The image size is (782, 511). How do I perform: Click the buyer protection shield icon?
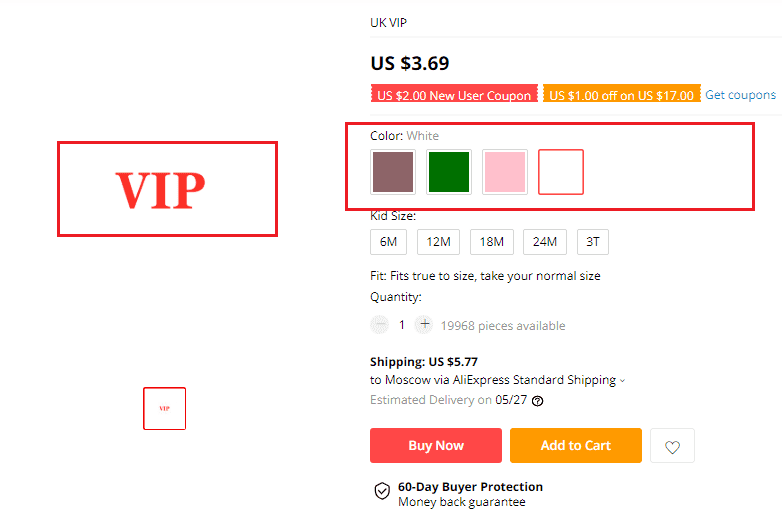pos(382,491)
